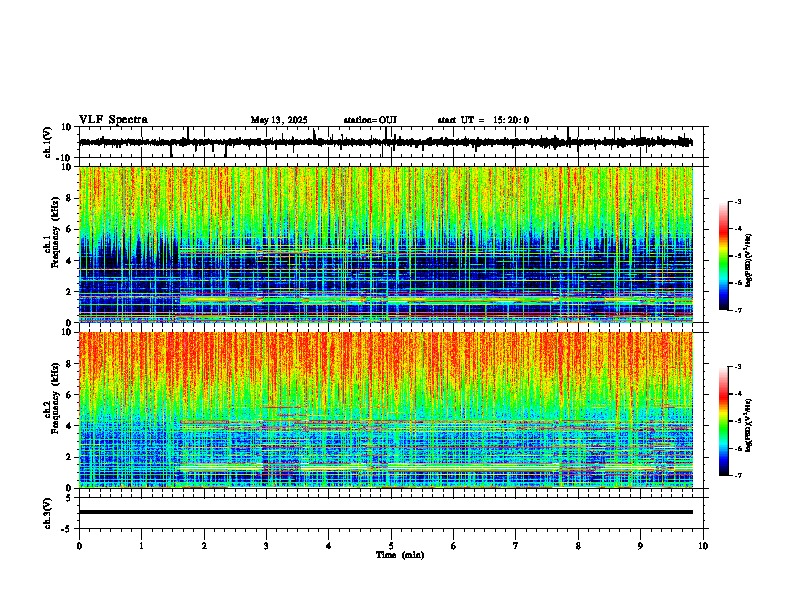
Task: Click the ch.2 spectrogram color scale bar
Action: (724, 421)
